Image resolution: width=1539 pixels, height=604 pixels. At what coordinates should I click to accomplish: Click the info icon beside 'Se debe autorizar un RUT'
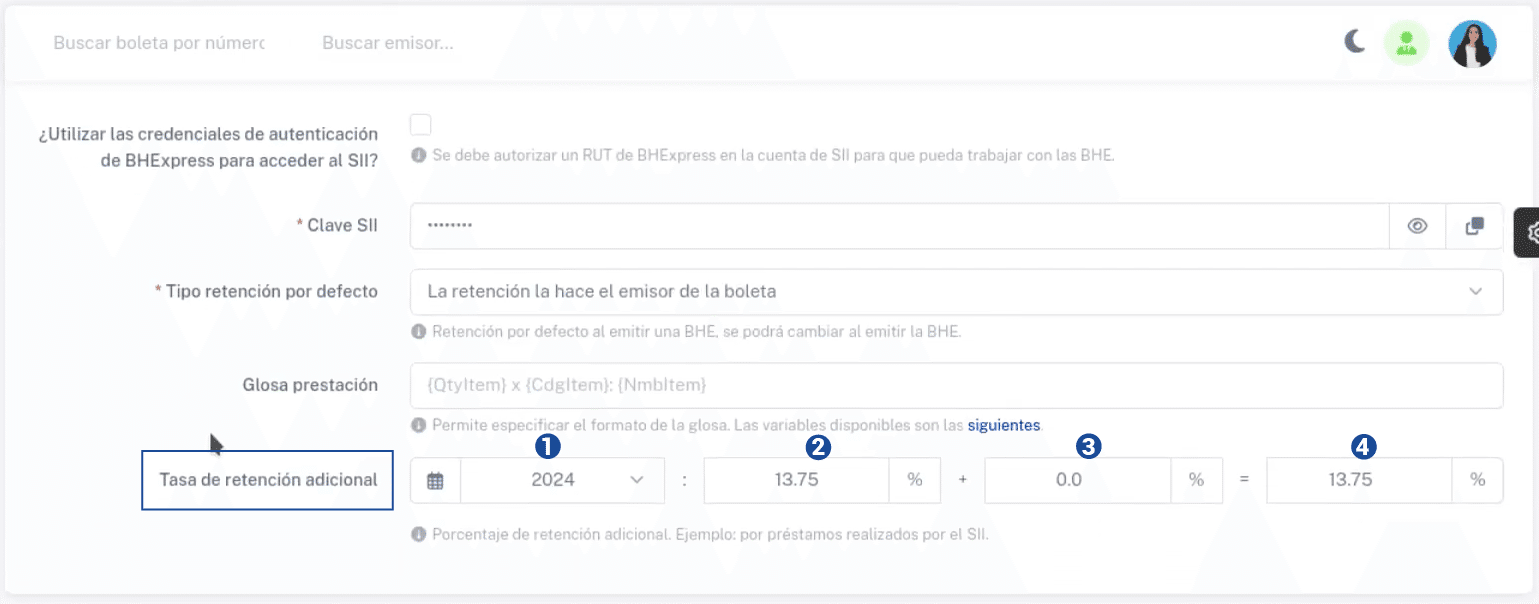[x=419, y=156]
